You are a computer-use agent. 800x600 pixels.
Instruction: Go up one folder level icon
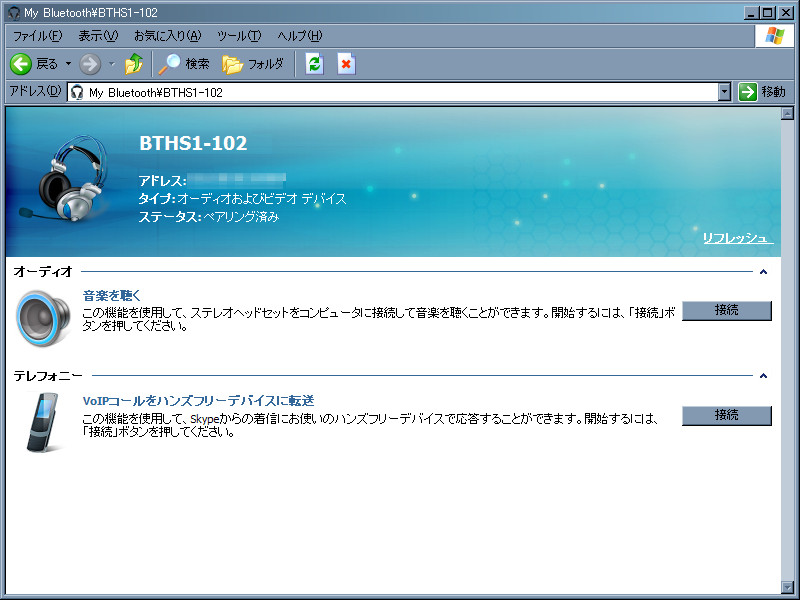pyautogui.click(x=134, y=64)
